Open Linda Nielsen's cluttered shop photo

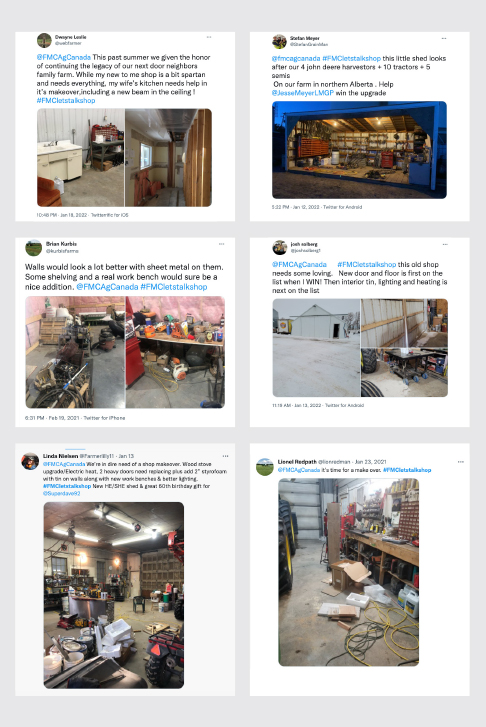(114, 595)
